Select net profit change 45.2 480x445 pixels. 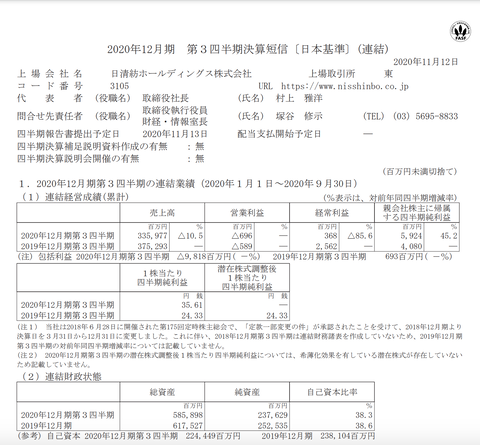449,236
